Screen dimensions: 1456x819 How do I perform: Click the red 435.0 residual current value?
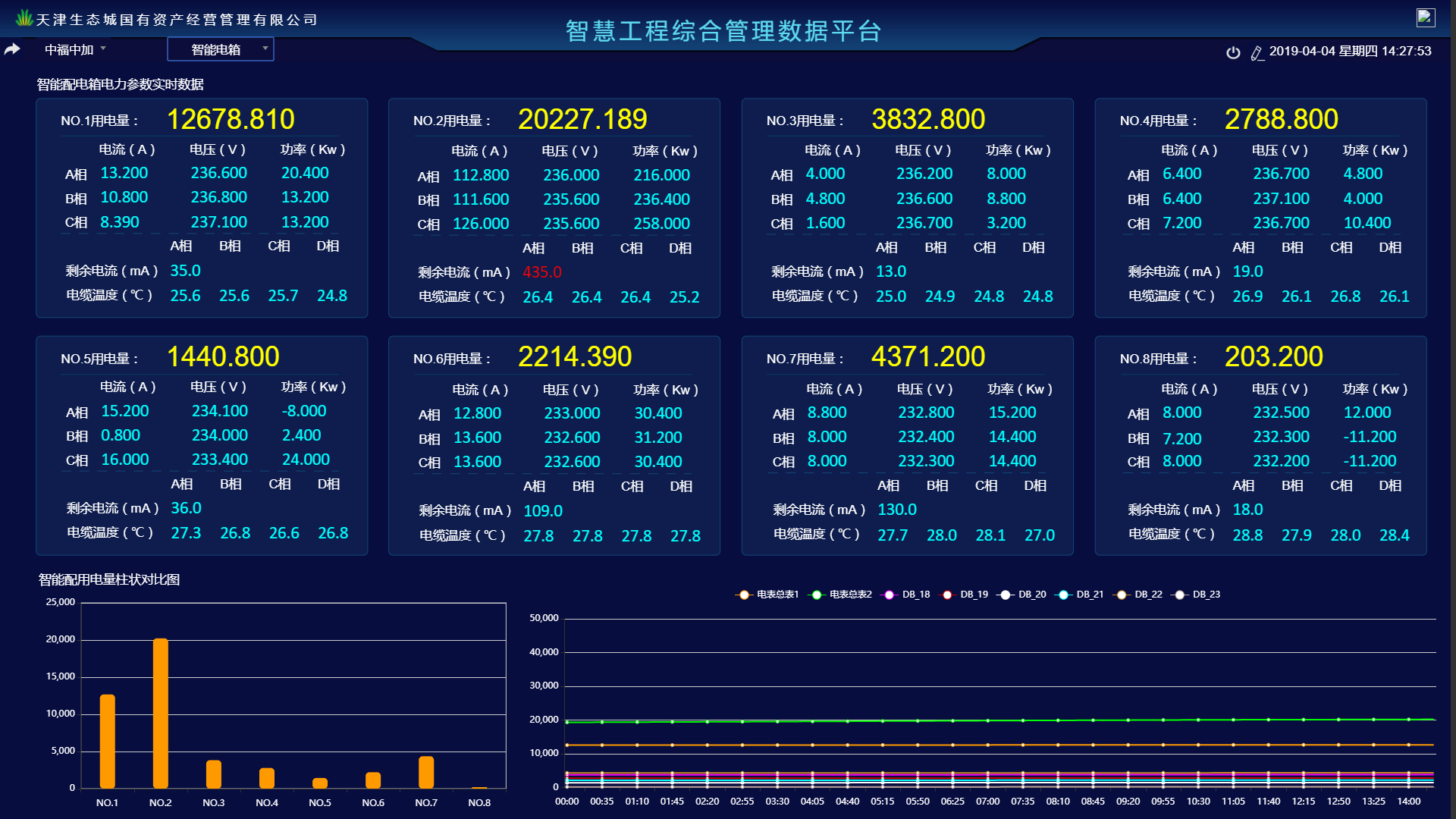(x=541, y=272)
